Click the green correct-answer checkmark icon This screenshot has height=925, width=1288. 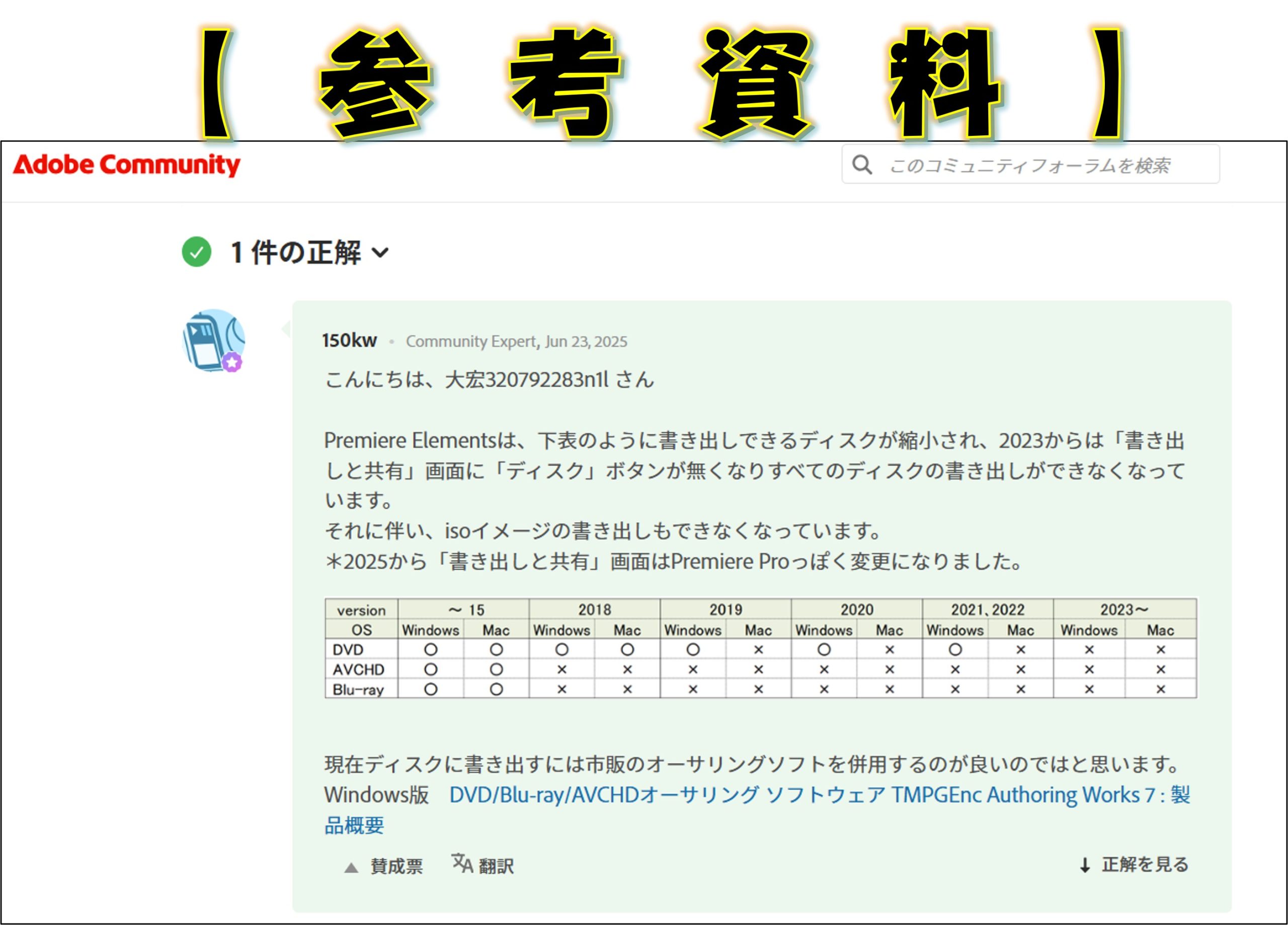pyautogui.click(x=197, y=252)
